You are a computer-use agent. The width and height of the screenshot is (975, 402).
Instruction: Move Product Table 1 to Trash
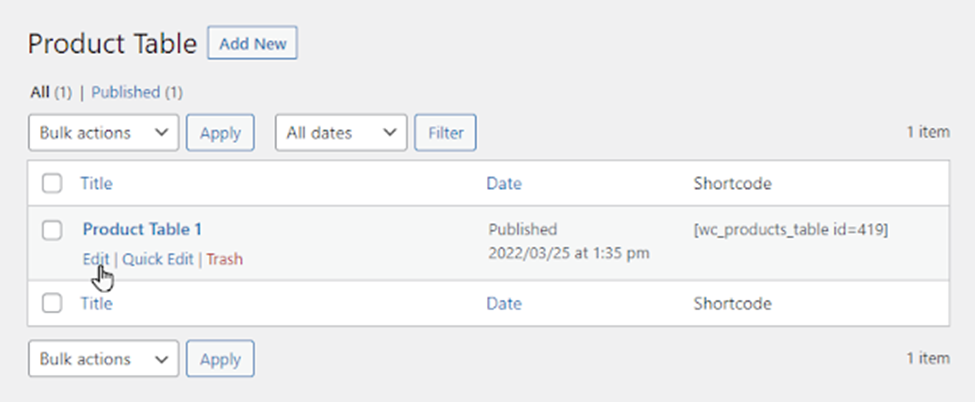pyautogui.click(x=224, y=259)
